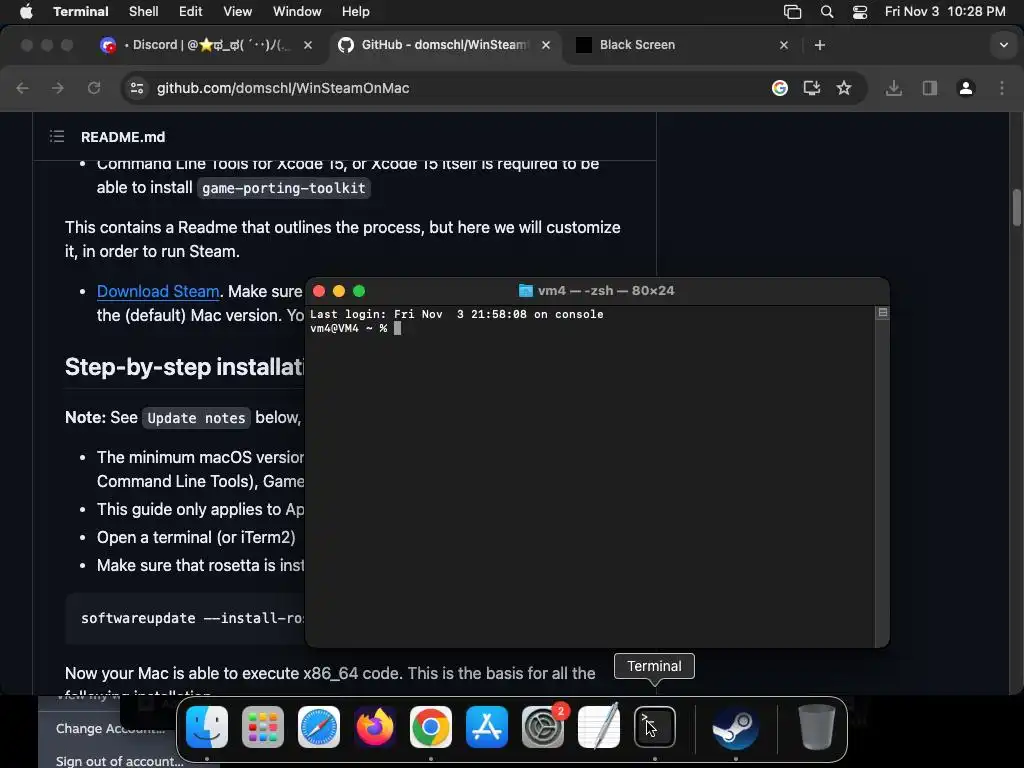The height and width of the screenshot is (768, 1024).
Task: Click the date and time in menu bar
Action: pos(945,11)
